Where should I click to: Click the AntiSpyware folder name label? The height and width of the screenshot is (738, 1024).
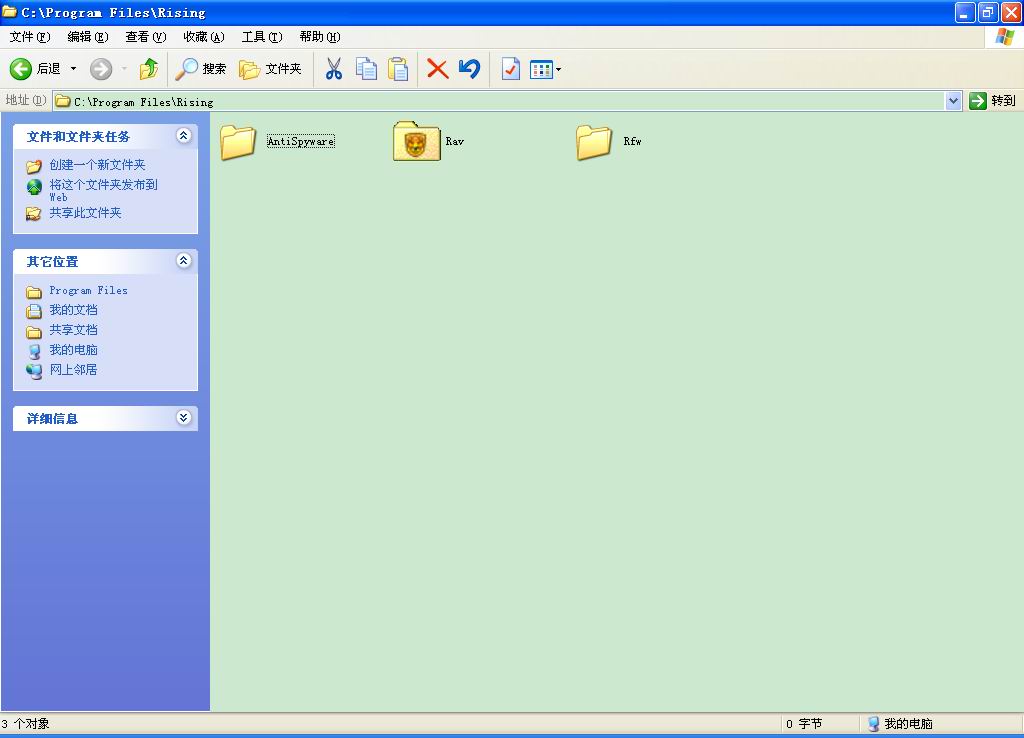point(301,141)
